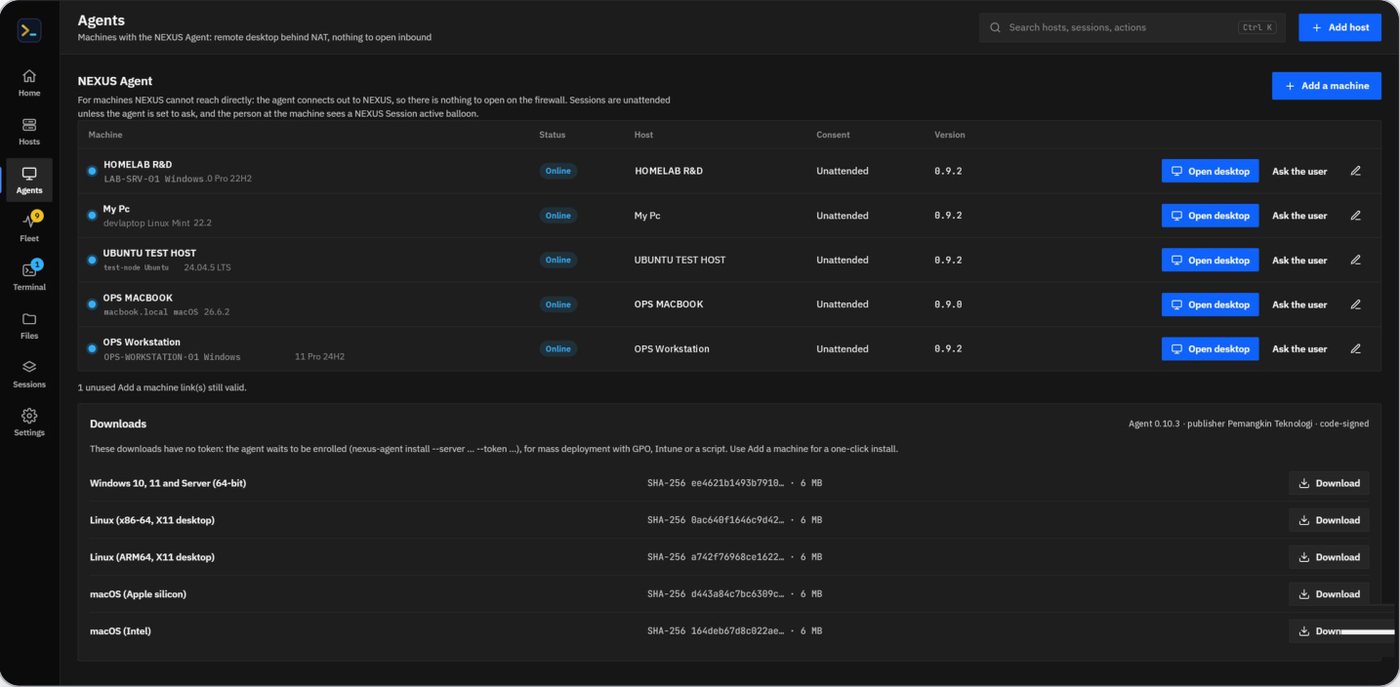Click '1 unused Add a machine link(s)' text
1400x687 pixels.
[x=162, y=387]
